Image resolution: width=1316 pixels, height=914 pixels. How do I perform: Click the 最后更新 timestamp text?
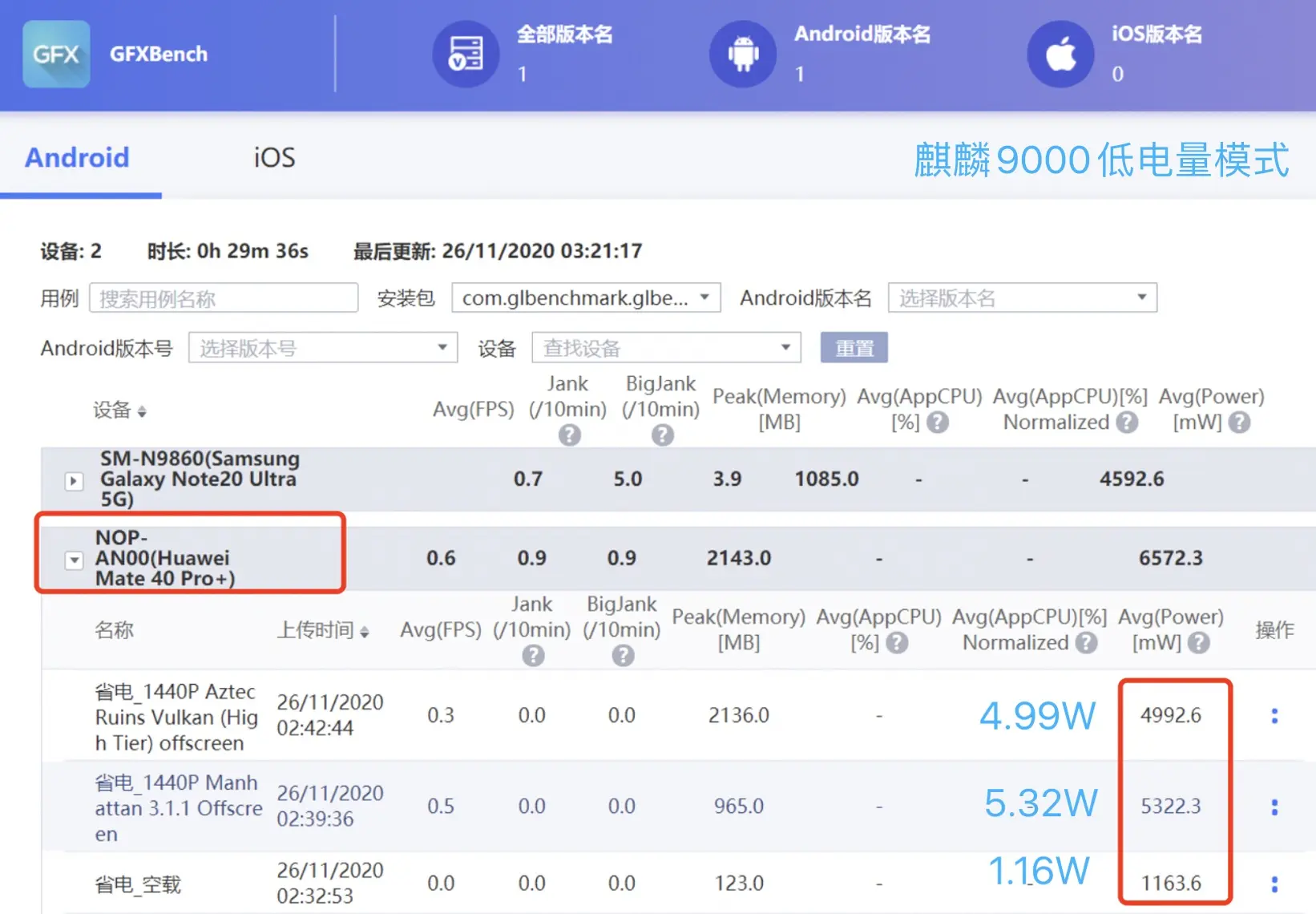pyautogui.click(x=498, y=251)
